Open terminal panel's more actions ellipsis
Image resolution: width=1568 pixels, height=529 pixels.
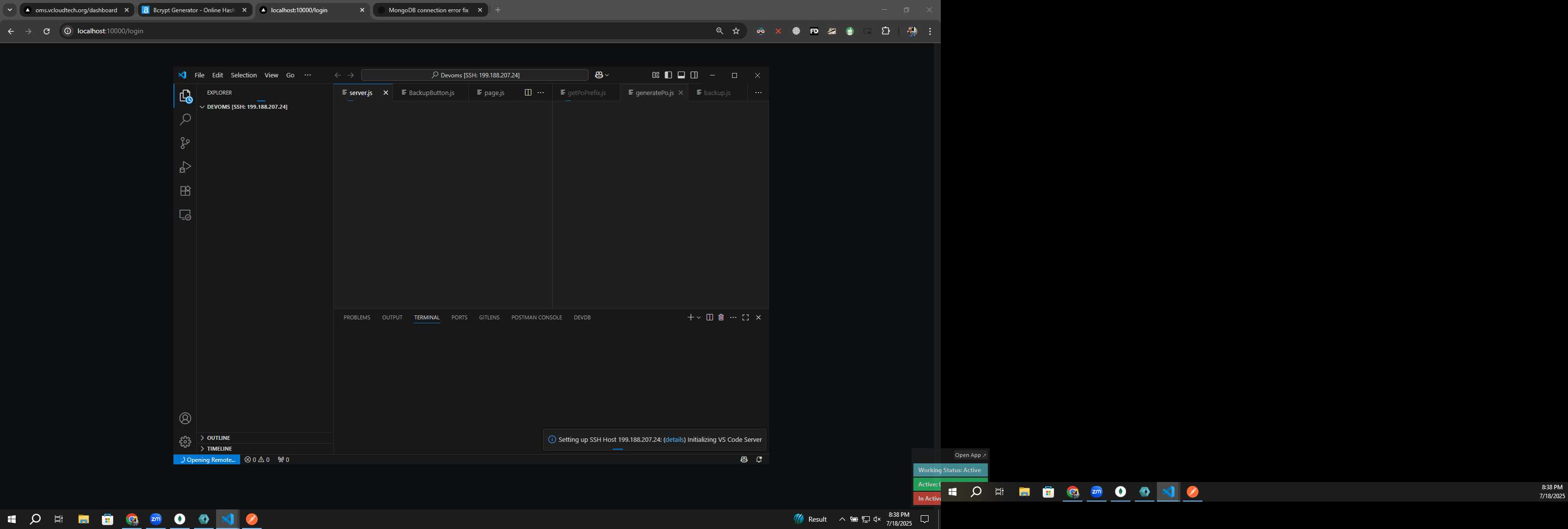click(733, 317)
